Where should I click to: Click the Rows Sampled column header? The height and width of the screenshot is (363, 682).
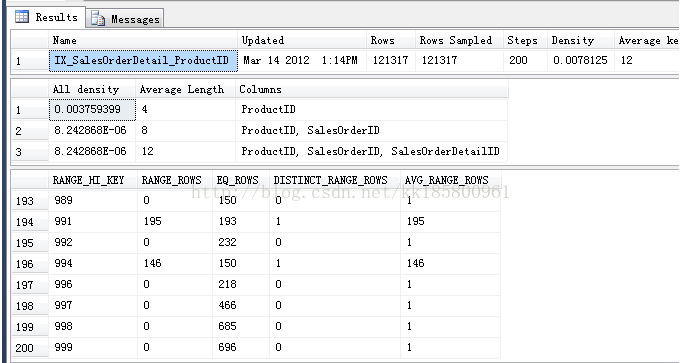(x=459, y=40)
